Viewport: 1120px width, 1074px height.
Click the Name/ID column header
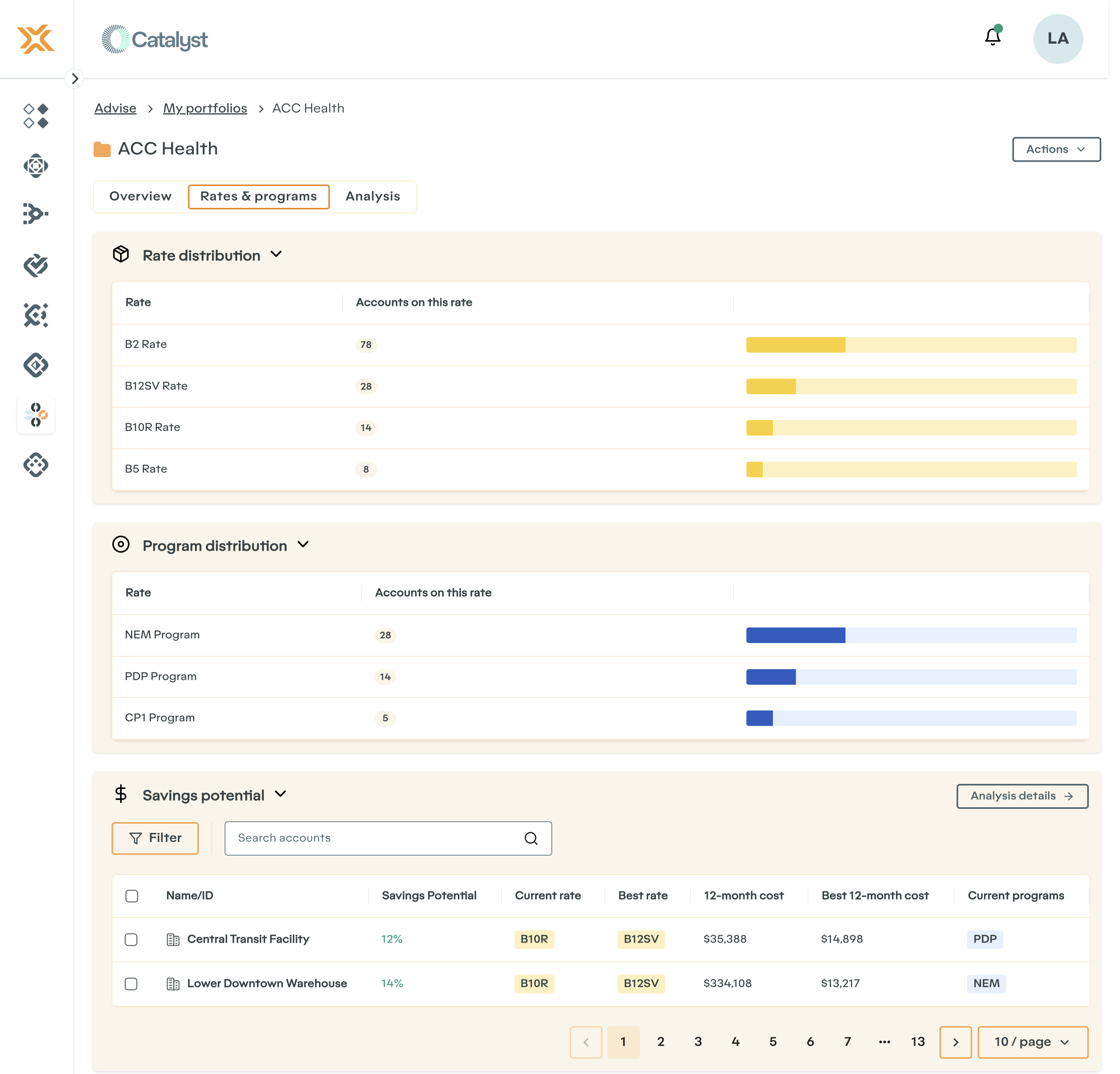[x=189, y=896]
